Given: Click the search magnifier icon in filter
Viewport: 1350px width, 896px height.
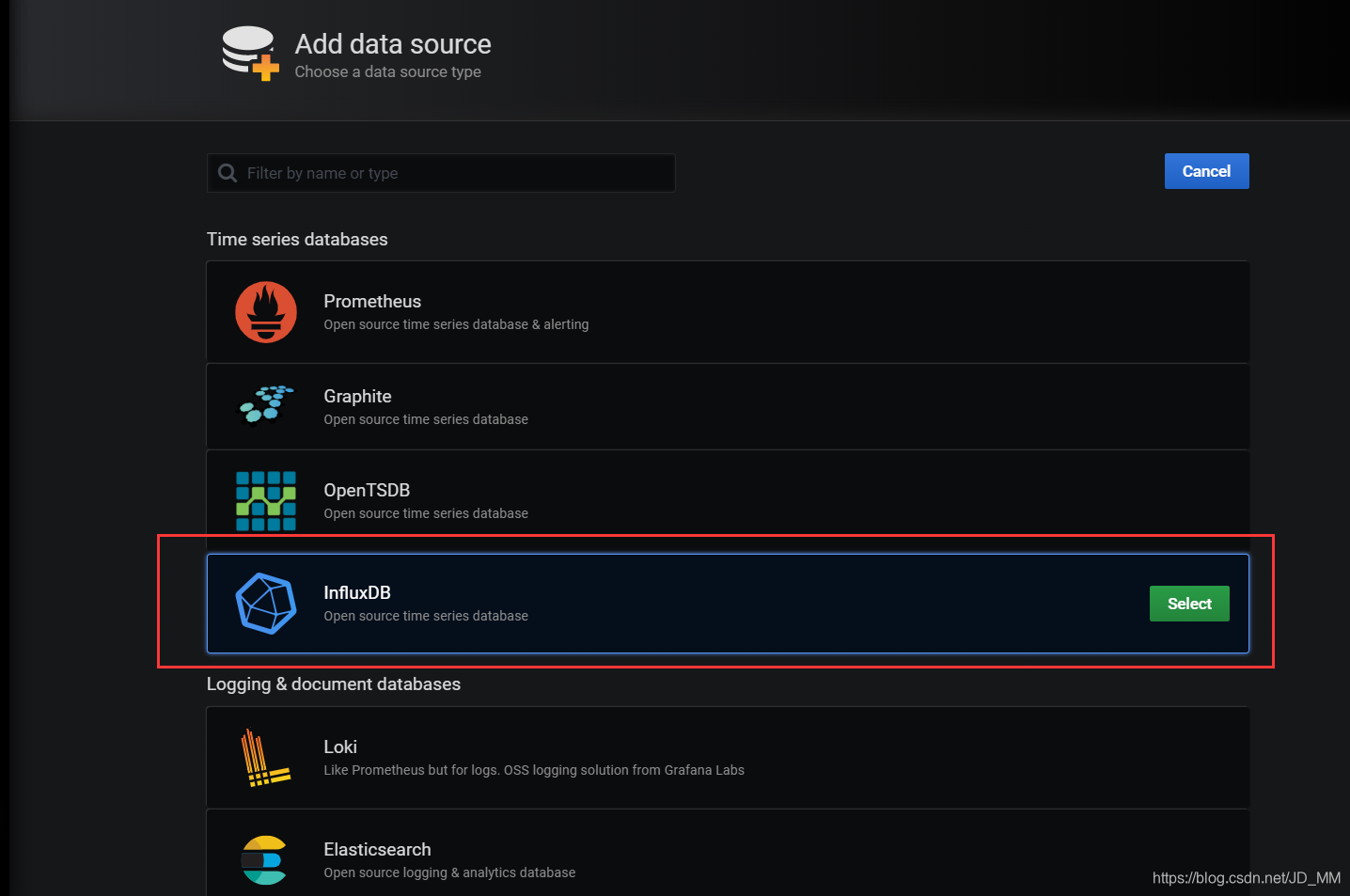Looking at the screenshot, I should click(x=228, y=173).
